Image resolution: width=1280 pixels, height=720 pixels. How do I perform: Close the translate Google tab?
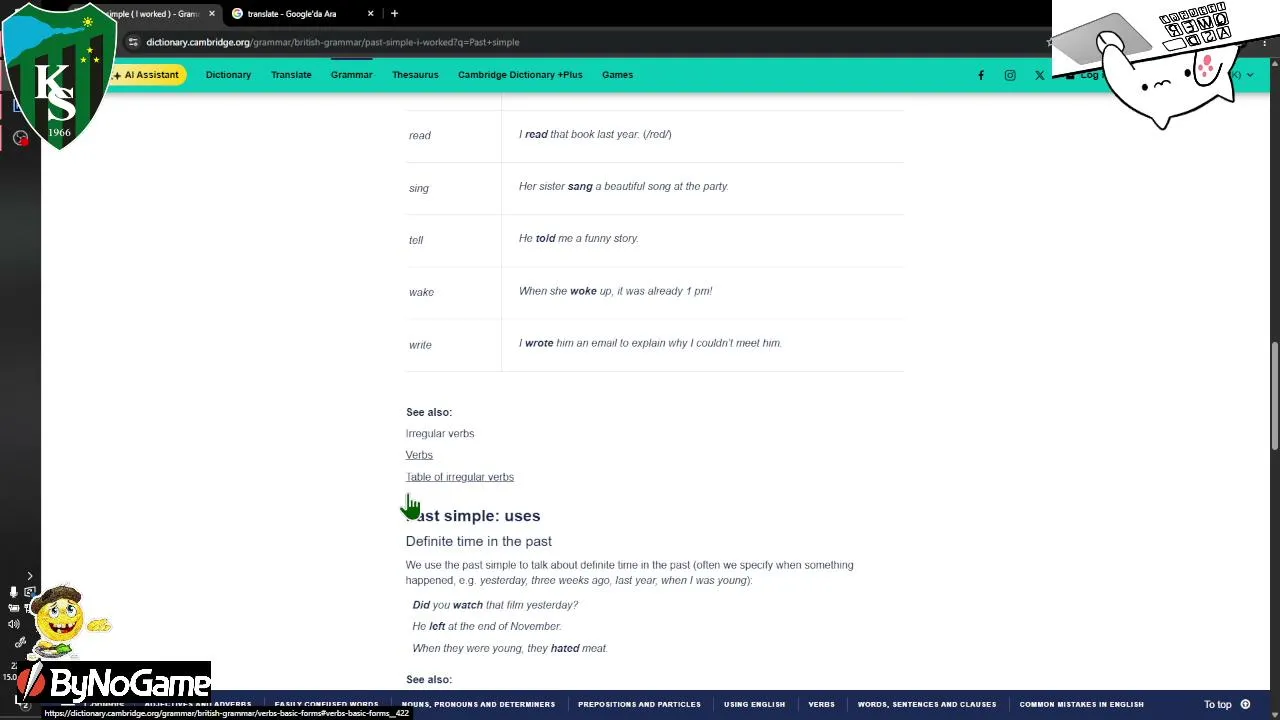(x=371, y=14)
